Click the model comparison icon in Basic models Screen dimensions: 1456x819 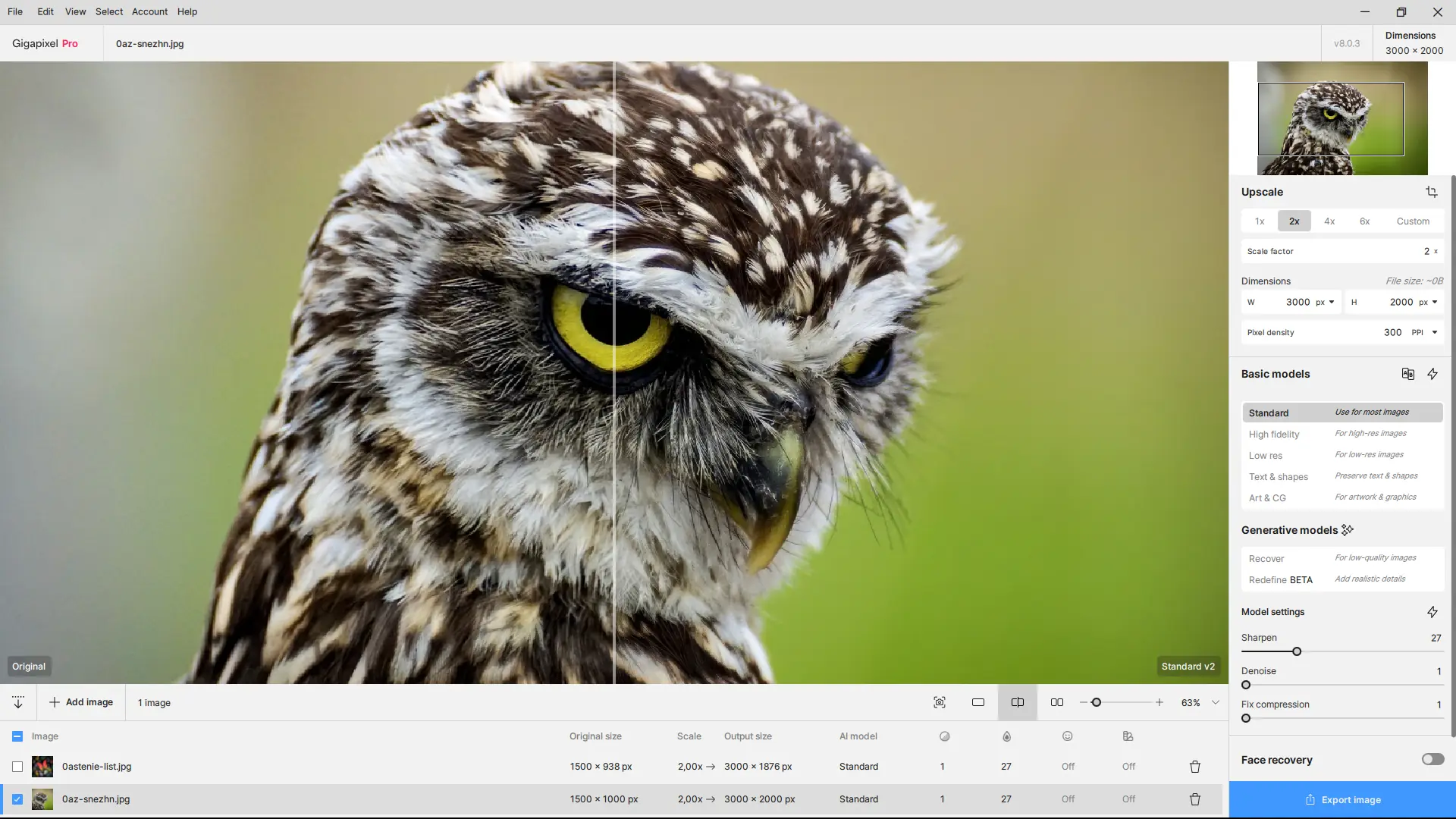click(1407, 374)
